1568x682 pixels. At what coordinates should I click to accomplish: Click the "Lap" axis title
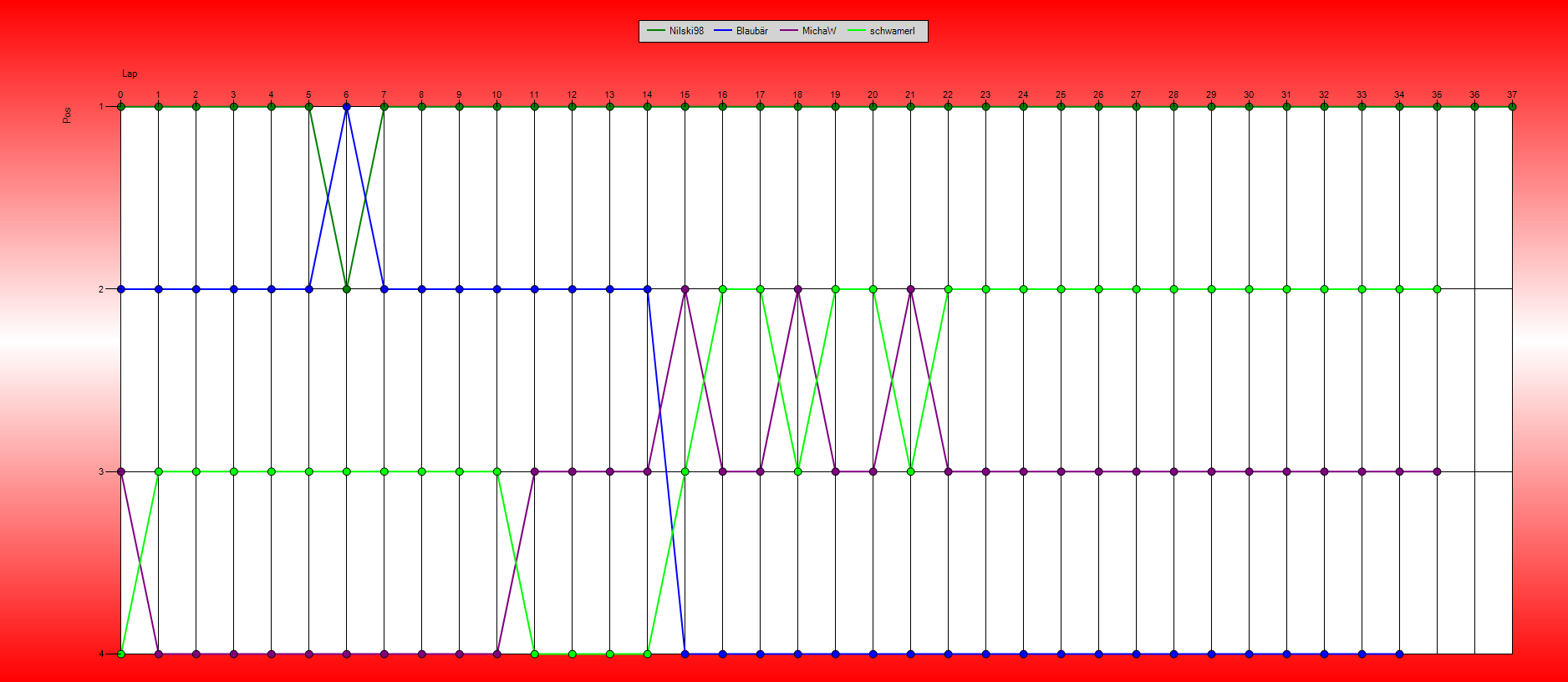[130, 74]
